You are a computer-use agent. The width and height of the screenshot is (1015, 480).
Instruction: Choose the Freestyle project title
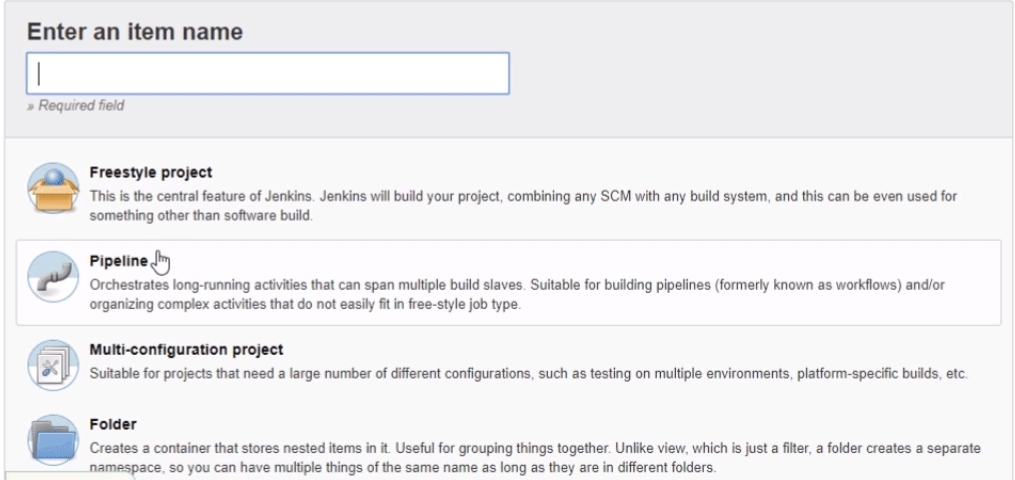(151, 173)
